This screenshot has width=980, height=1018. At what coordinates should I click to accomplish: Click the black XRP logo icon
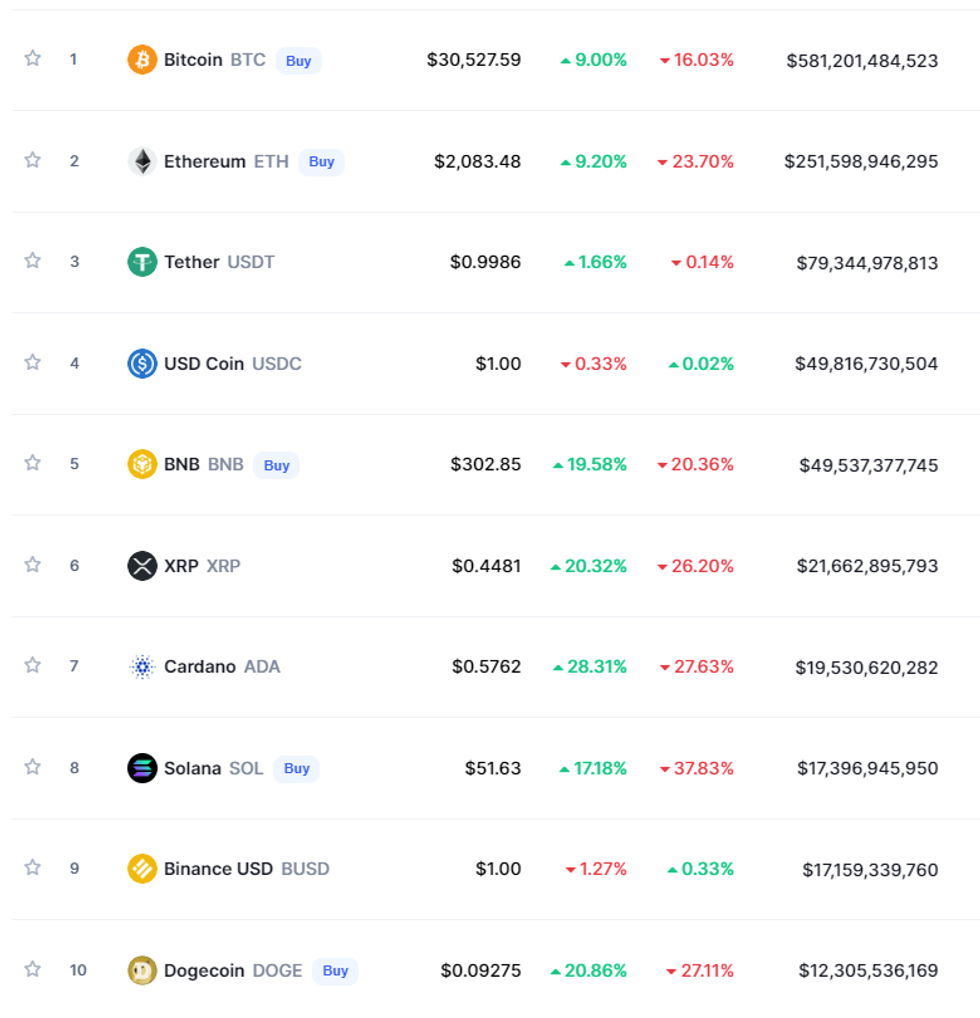[x=142, y=566]
